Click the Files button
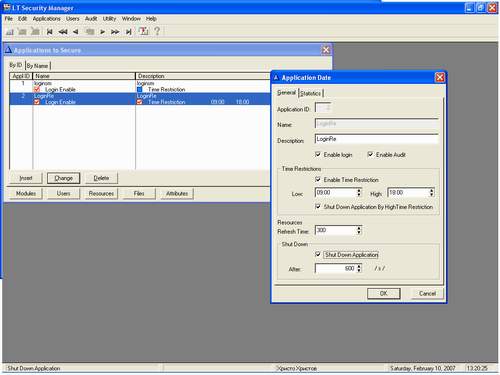The image size is (500, 375). tap(139, 193)
